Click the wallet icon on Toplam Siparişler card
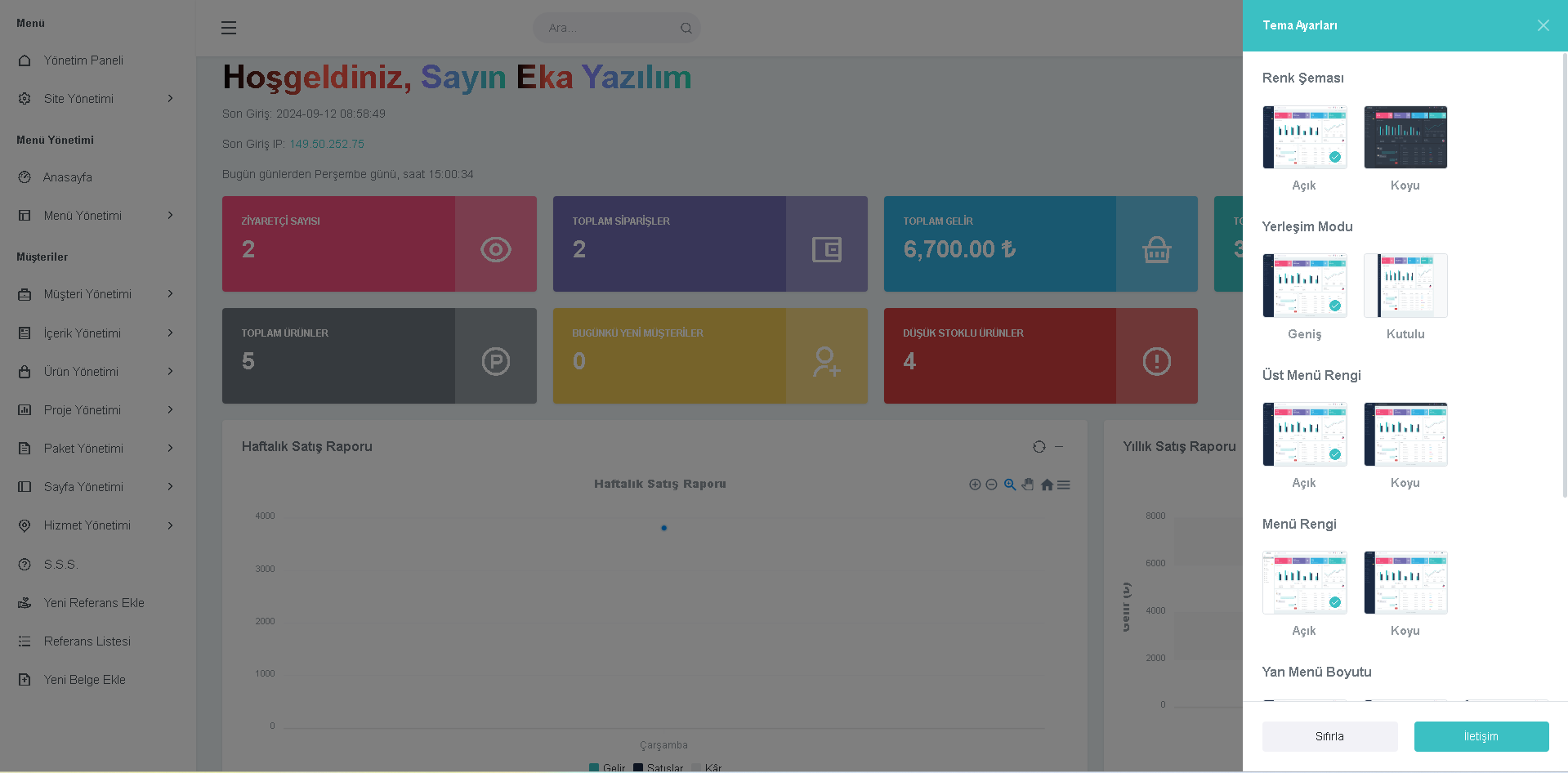 (x=827, y=249)
